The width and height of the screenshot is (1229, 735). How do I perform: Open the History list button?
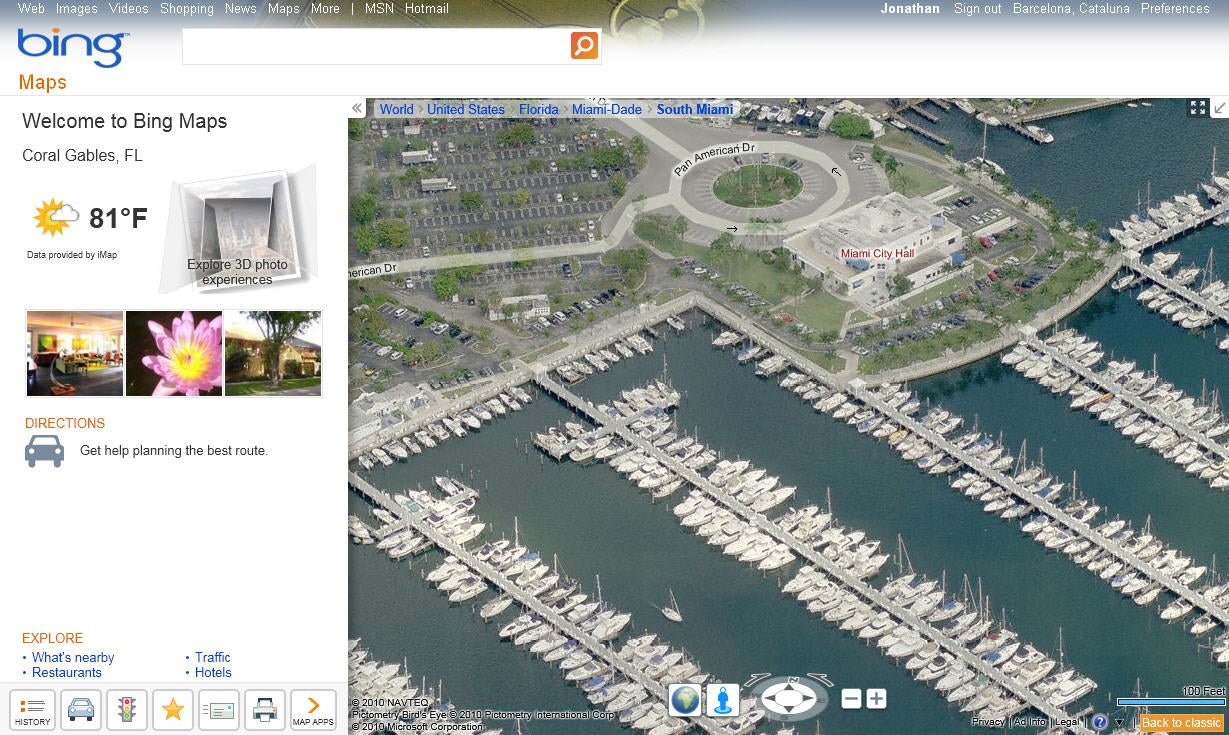click(x=33, y=710)
